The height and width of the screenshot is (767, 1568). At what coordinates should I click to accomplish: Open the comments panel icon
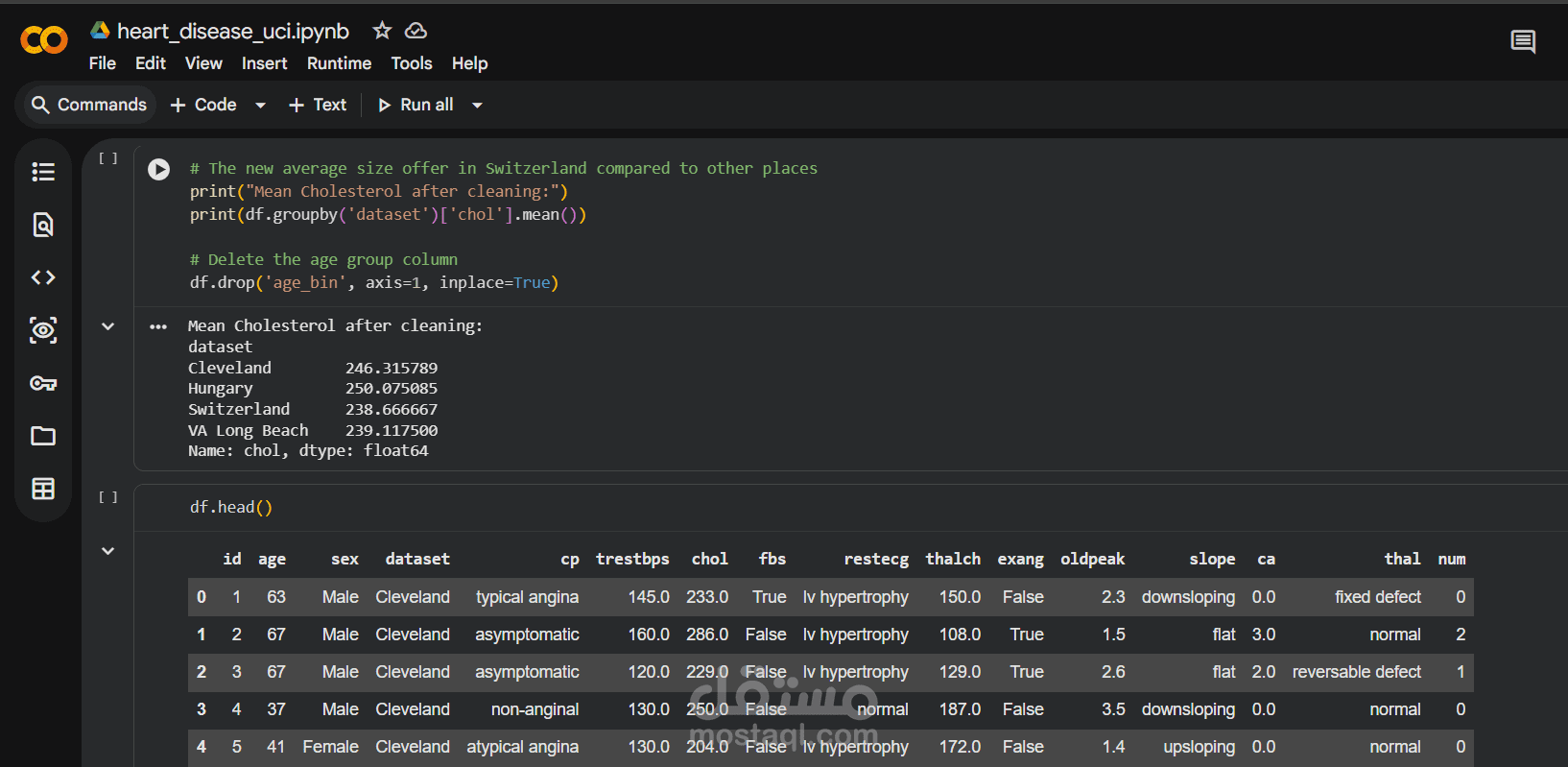click(x=1523, y=41)
